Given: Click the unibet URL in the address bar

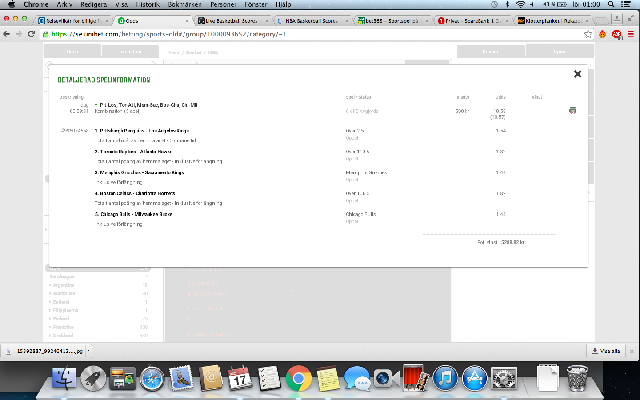Looking at the screenshot, I should pyautogui.click(x=169, y=34).
